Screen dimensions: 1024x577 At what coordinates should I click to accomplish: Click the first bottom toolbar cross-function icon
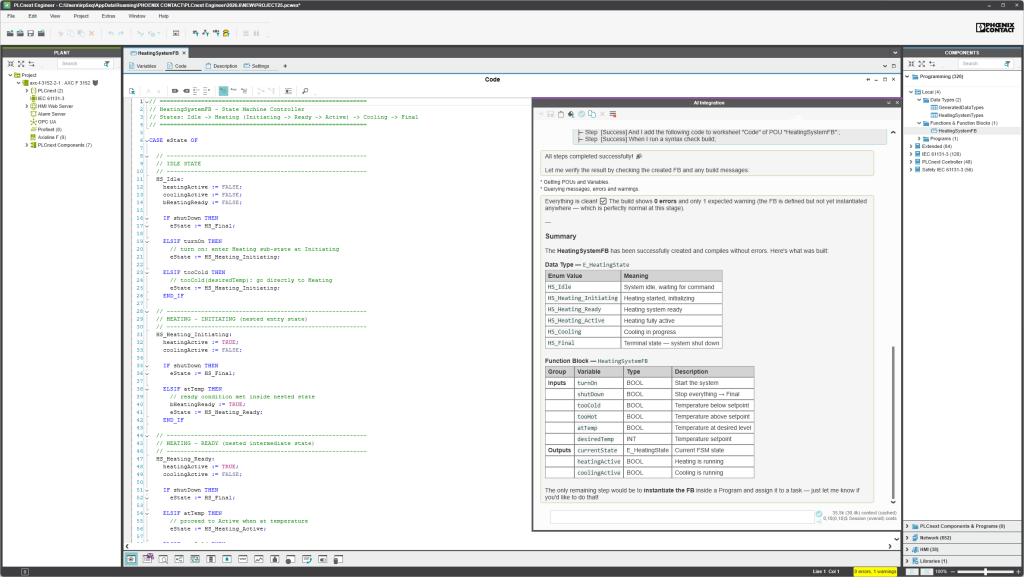(x=131, y=559)
